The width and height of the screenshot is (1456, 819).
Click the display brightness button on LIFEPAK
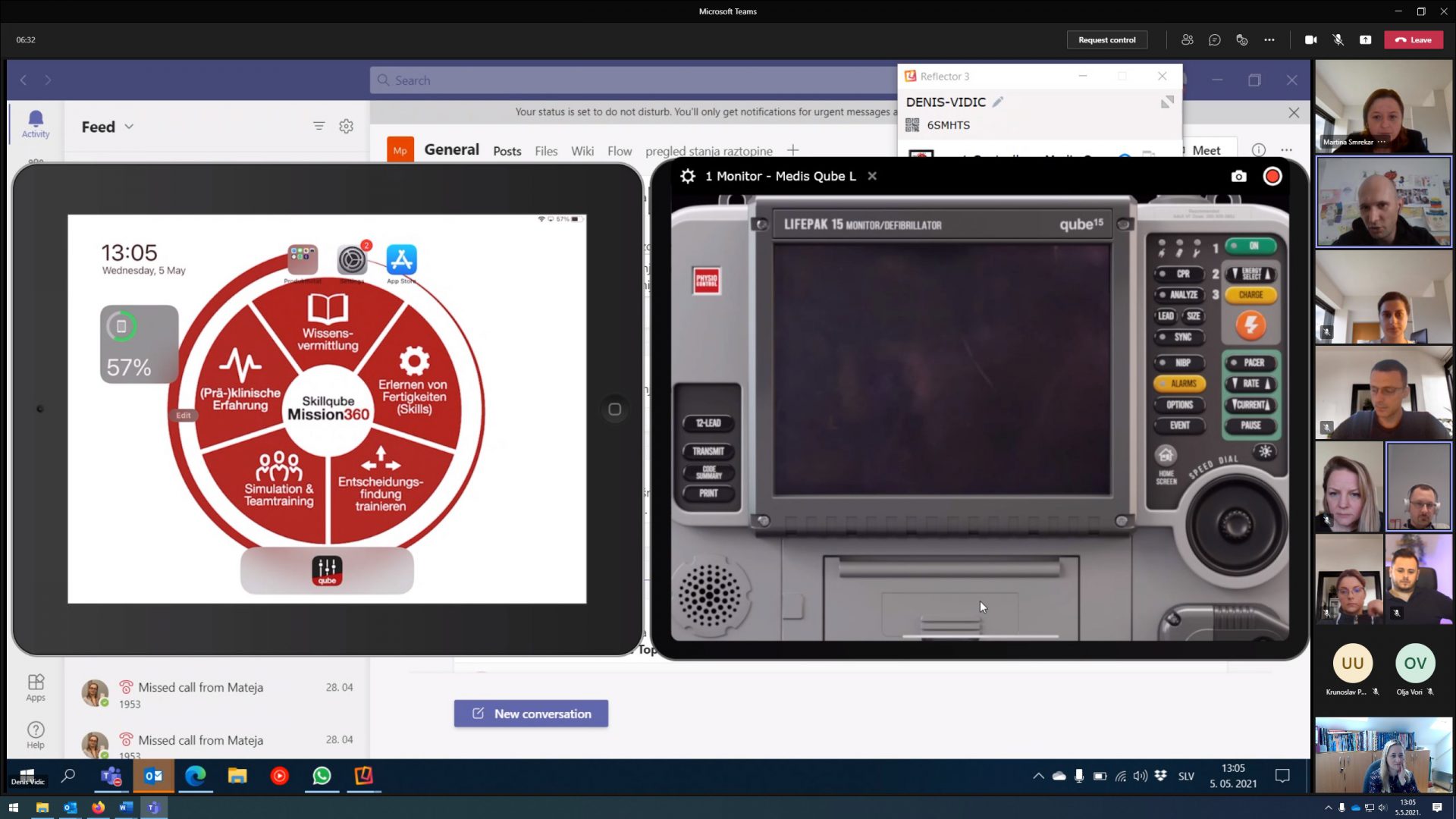(1265, 452)
